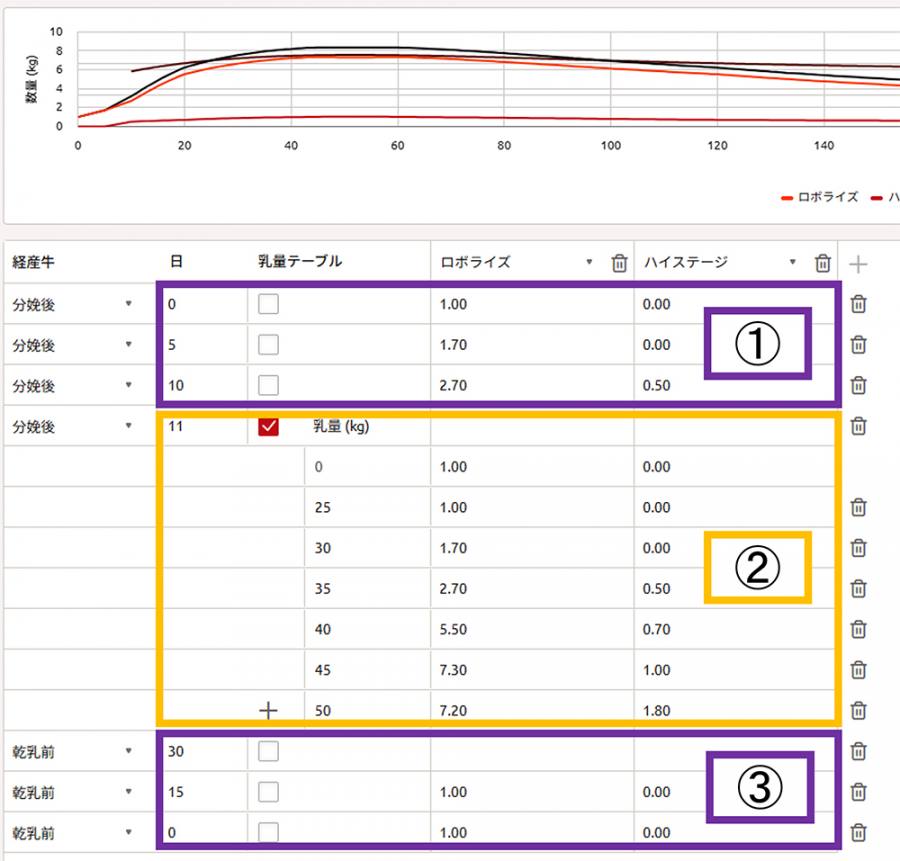Click the day field showing 11
The image size is (900, 861).
pos(200,427)
